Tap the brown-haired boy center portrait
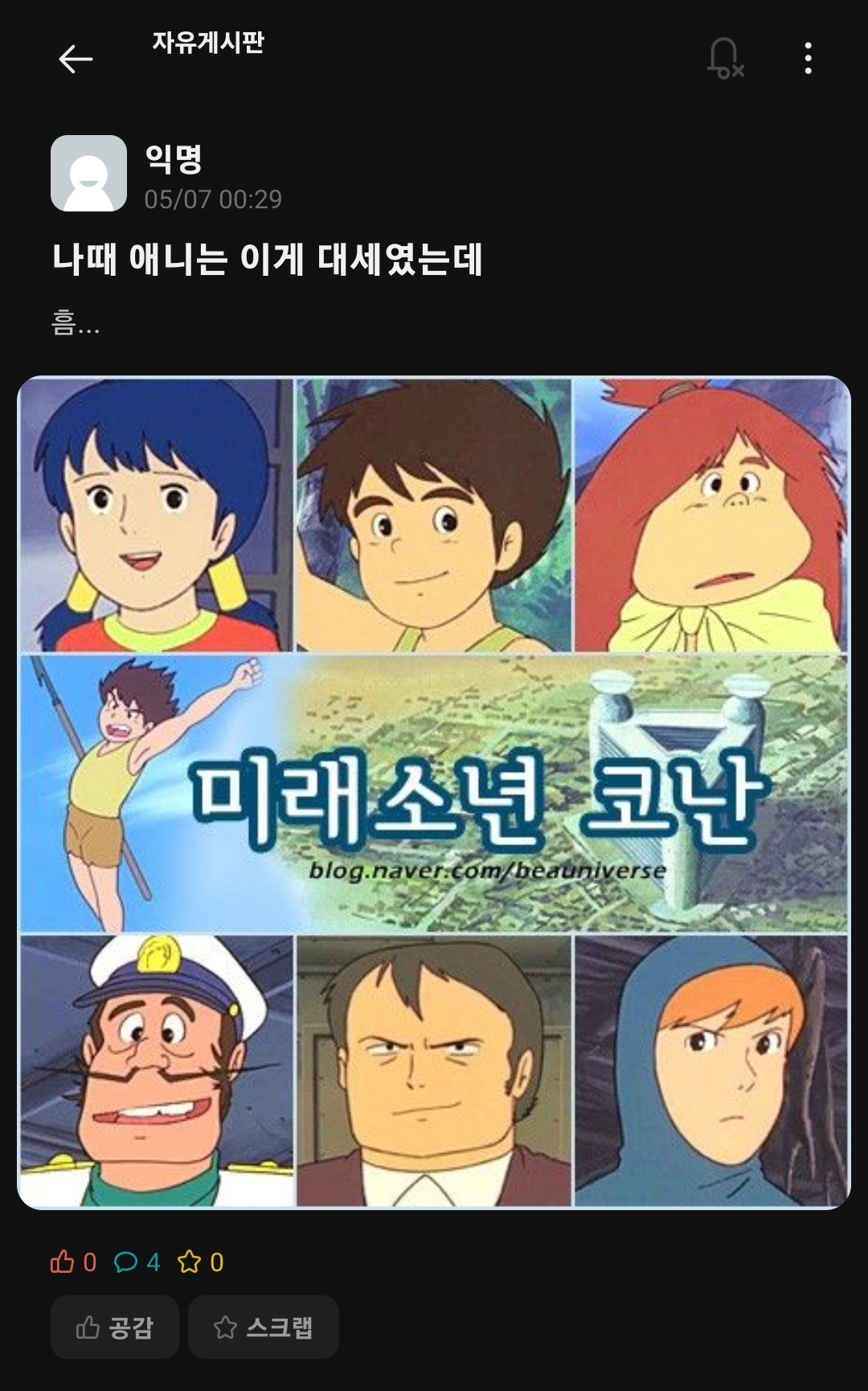The height and width of the screenshot is (1391, 868). click(x=434, y=515)
